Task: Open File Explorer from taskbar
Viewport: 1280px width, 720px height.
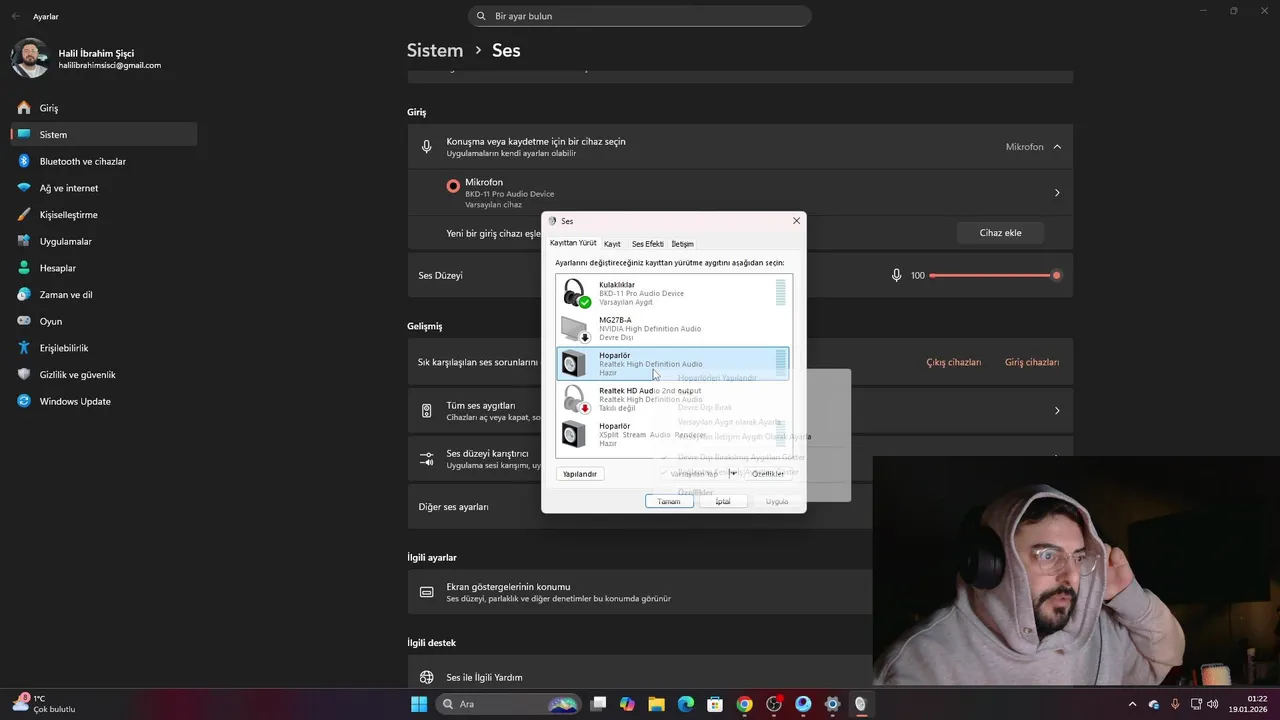Action: pos(657,704)
